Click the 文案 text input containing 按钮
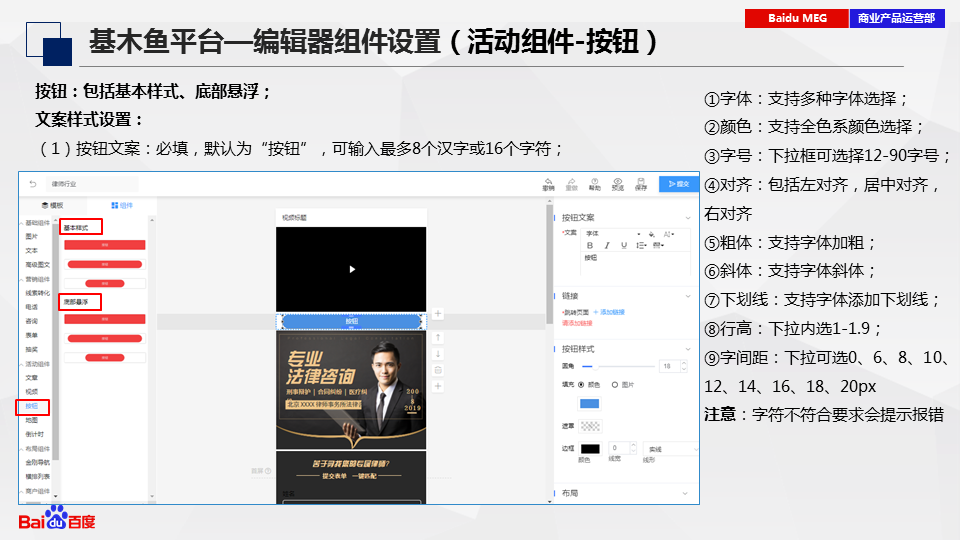Viewport: 960px width, 540px height. (636, 262)
